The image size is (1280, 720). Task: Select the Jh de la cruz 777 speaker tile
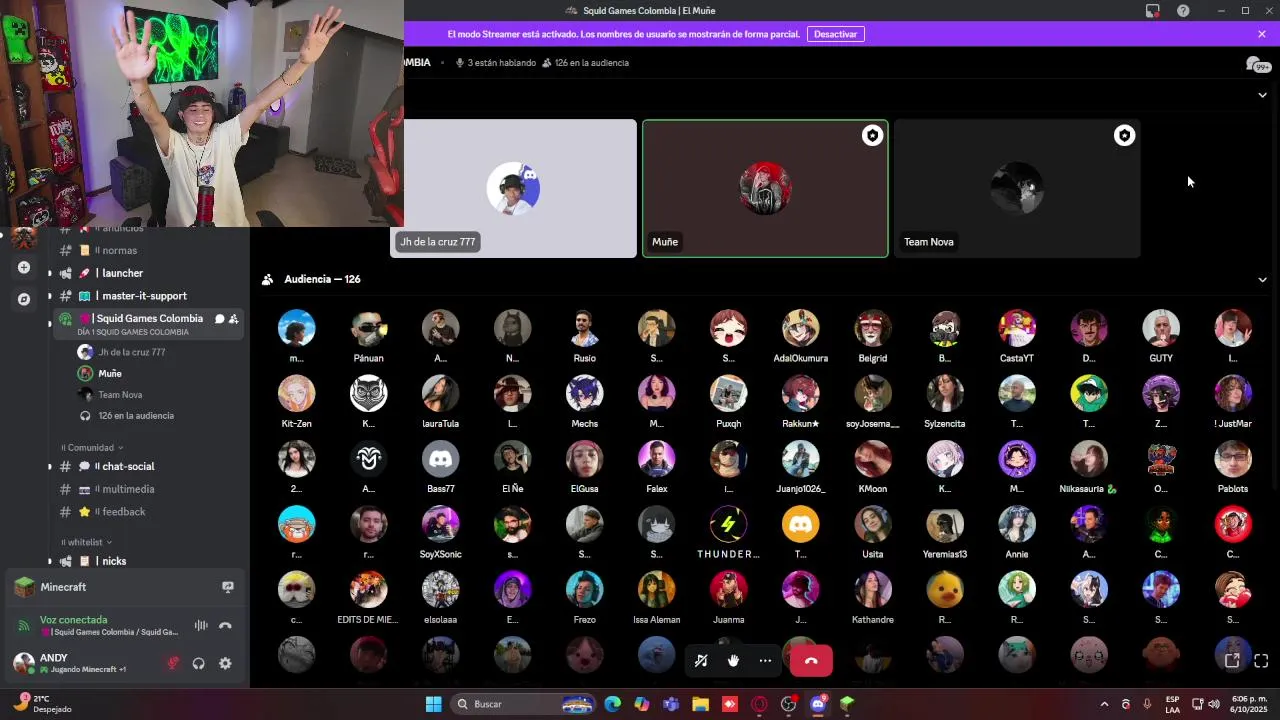tap(513, 189)
